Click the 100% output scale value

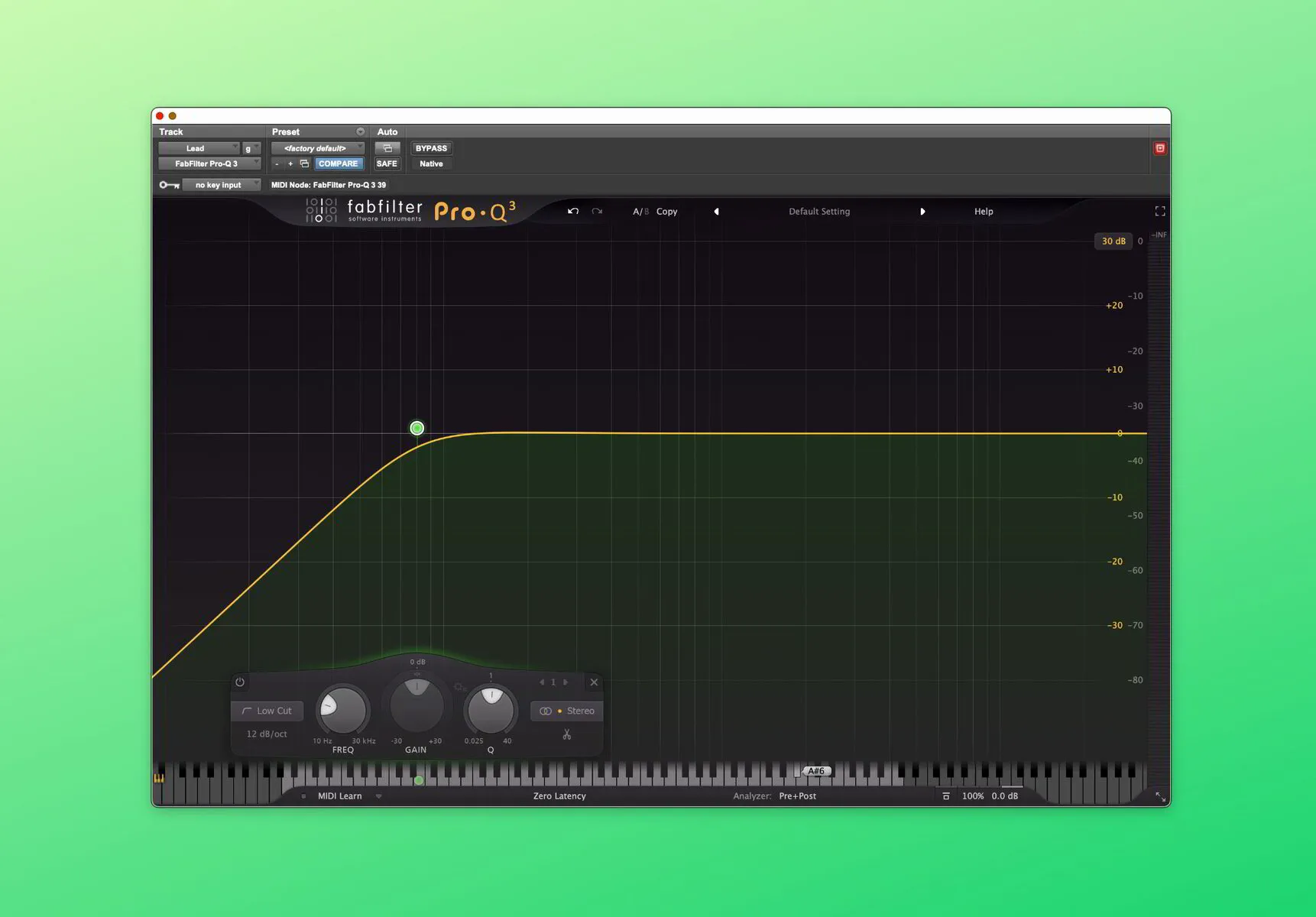click(972, 796)
